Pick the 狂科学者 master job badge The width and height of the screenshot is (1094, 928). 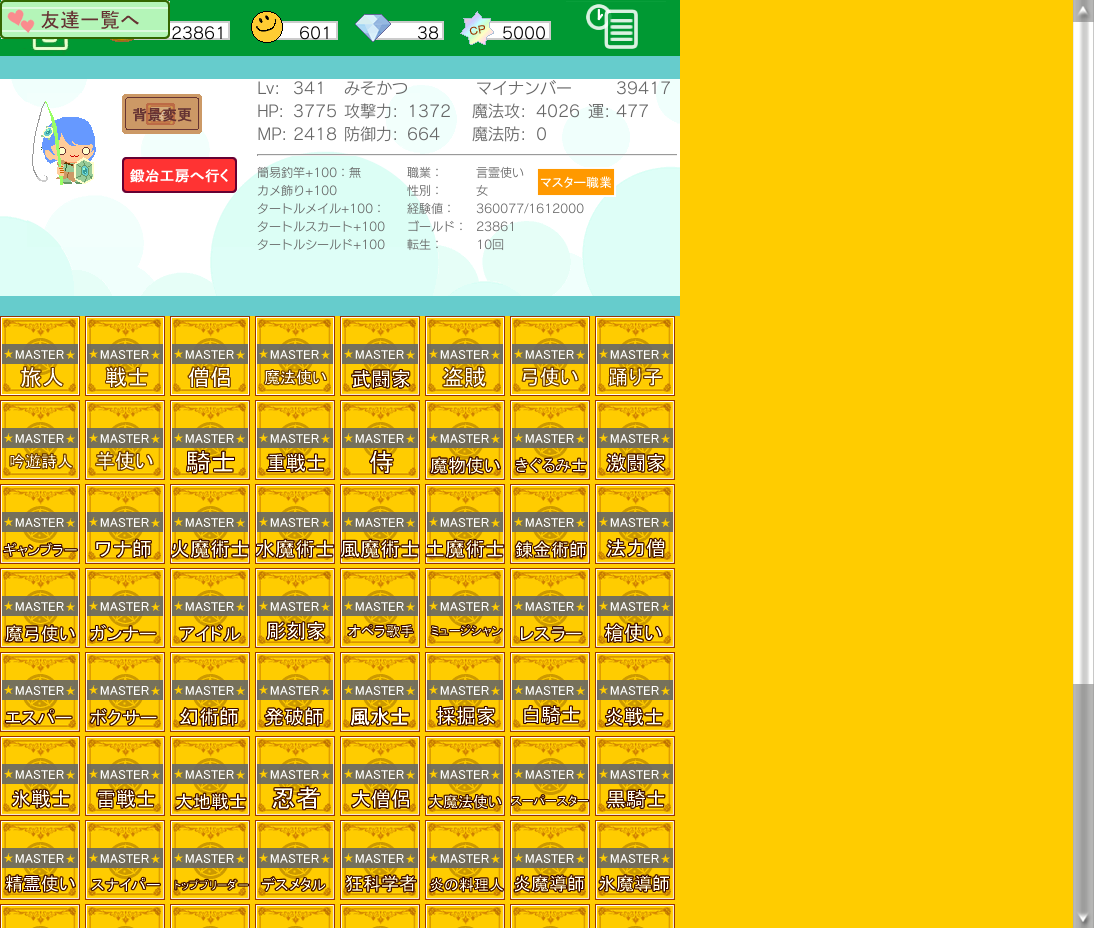click(x=380, y=860)
